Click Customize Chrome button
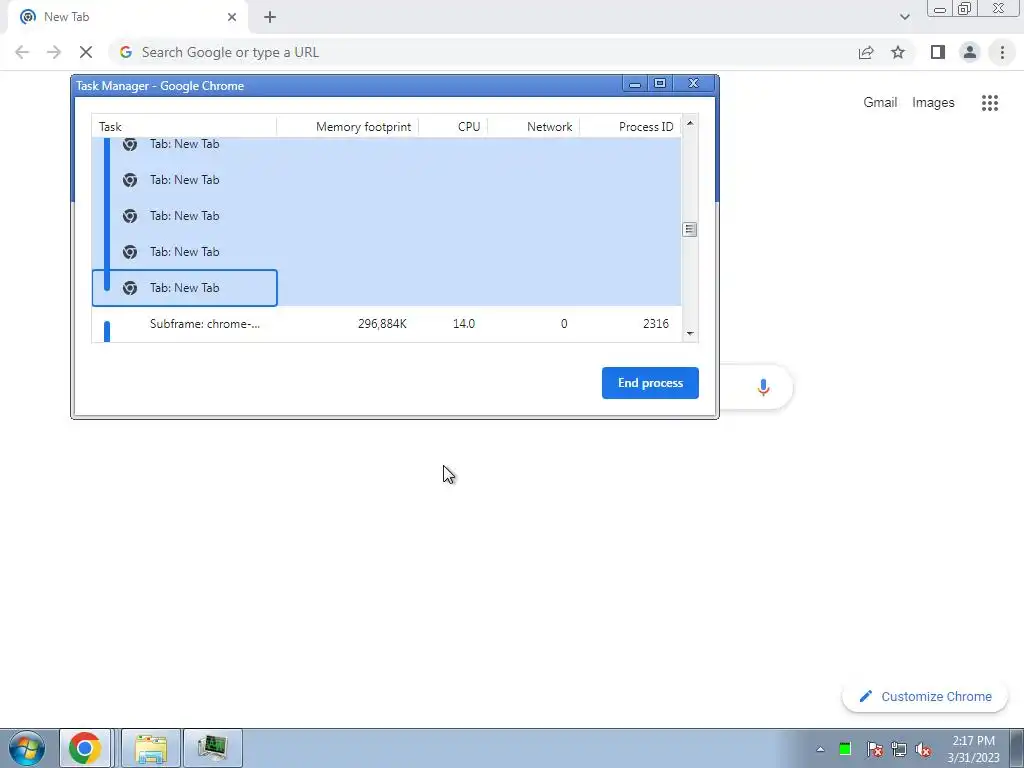Screen dimensions: 1024x768 [925, 696]
